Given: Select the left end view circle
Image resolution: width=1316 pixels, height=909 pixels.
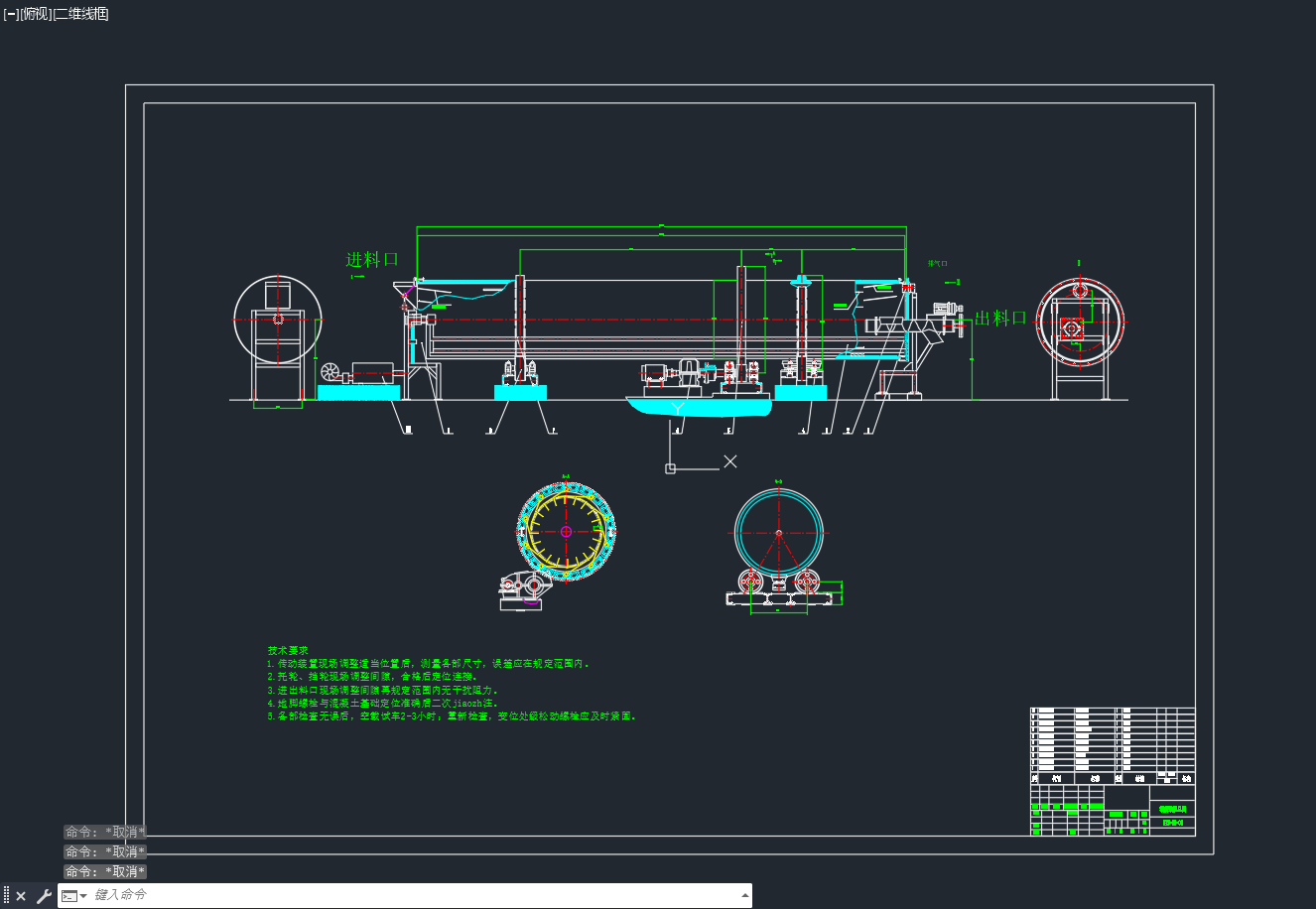Looking at the screenshot, I should click(x=278, y=320).
